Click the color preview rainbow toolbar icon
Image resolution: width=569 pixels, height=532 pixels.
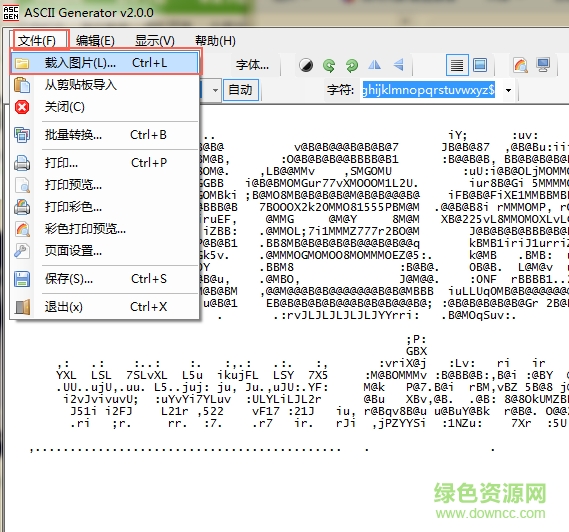[x=520, y=65]
